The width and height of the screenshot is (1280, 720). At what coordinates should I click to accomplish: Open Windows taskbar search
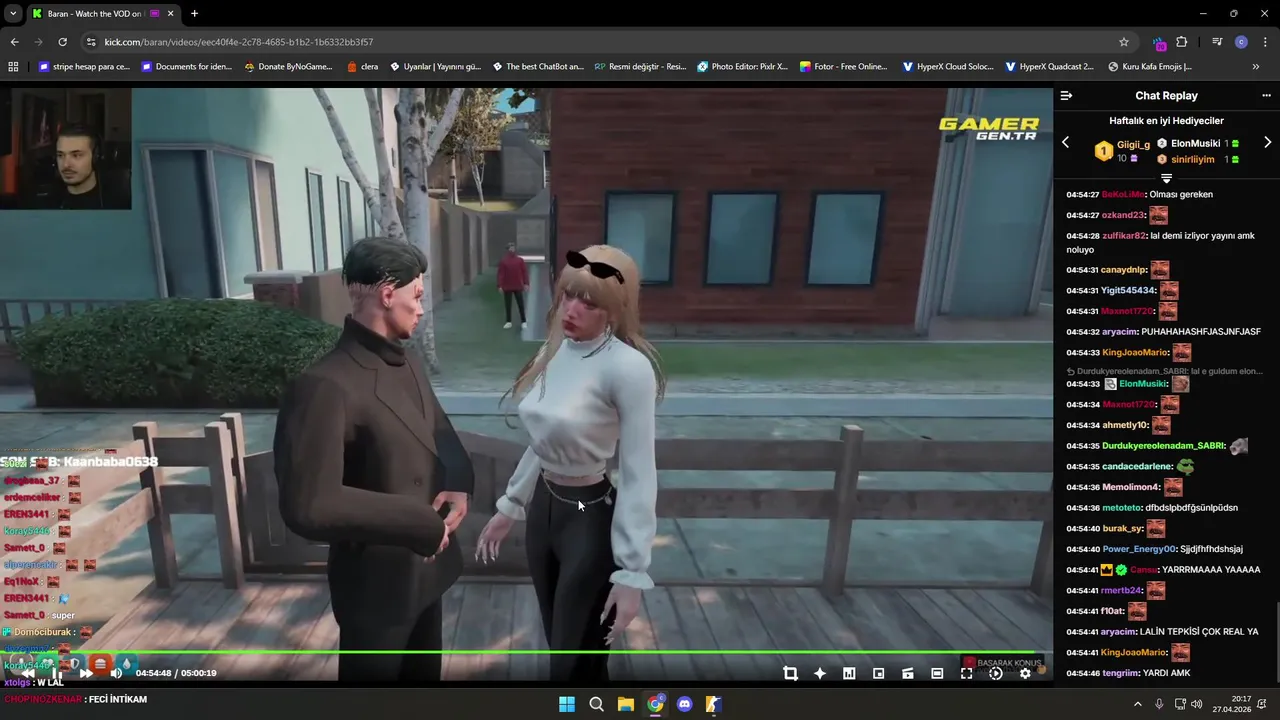point(596,704)
